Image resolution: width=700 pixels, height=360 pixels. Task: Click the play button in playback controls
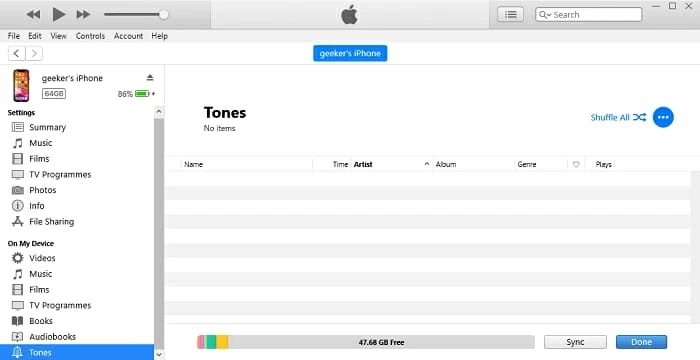click(x=58, y=14)
